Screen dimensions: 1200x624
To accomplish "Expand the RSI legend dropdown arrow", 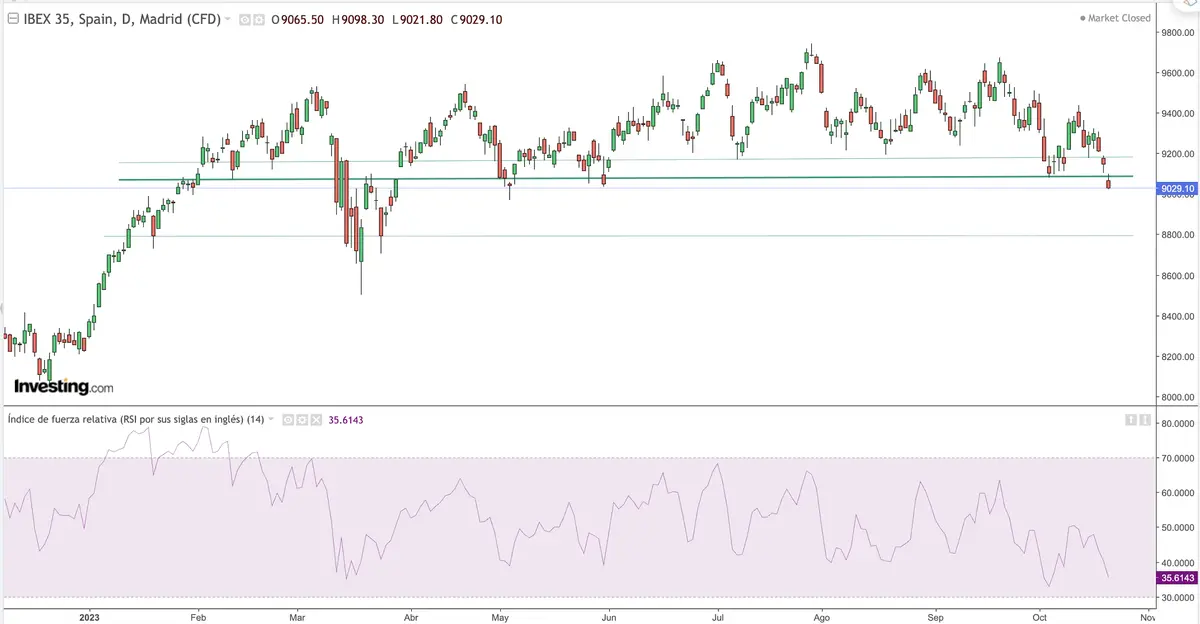I will click(x=270, y=420).
